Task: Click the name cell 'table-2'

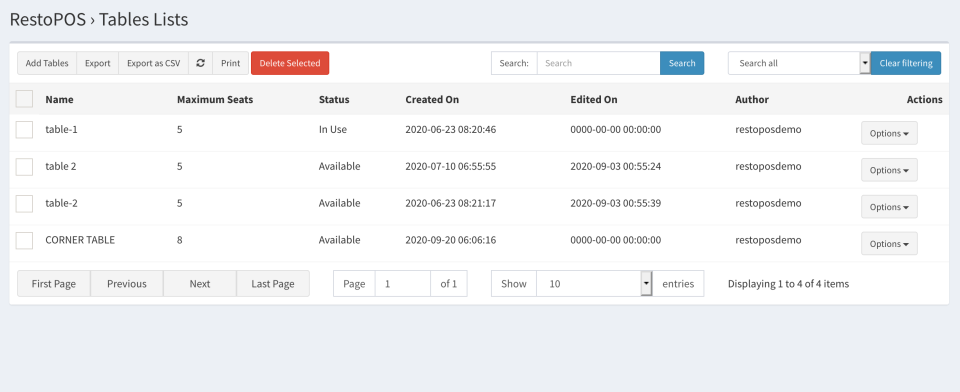Action: point(61,203)
